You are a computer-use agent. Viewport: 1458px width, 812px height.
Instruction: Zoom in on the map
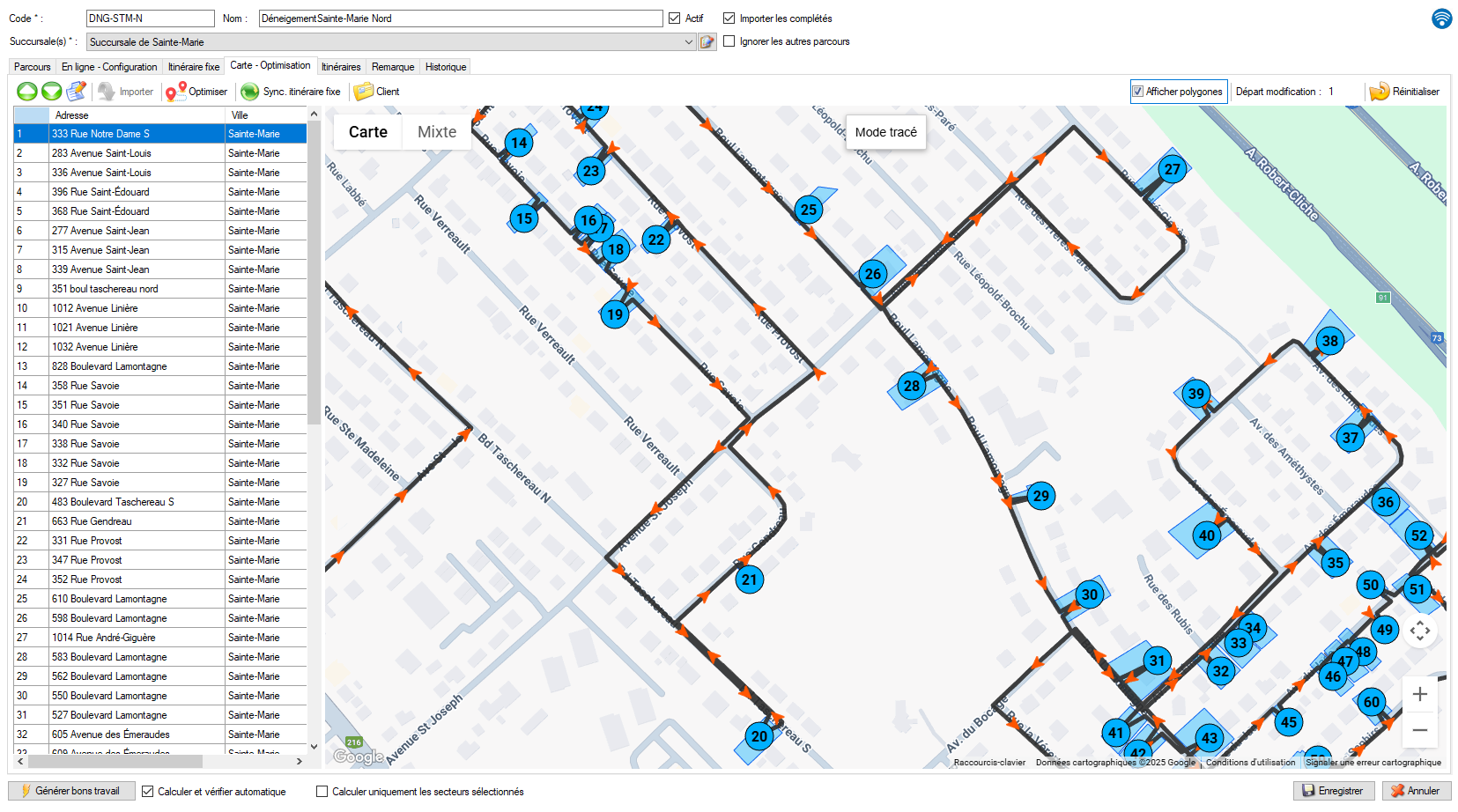(x=1419, y=695)
